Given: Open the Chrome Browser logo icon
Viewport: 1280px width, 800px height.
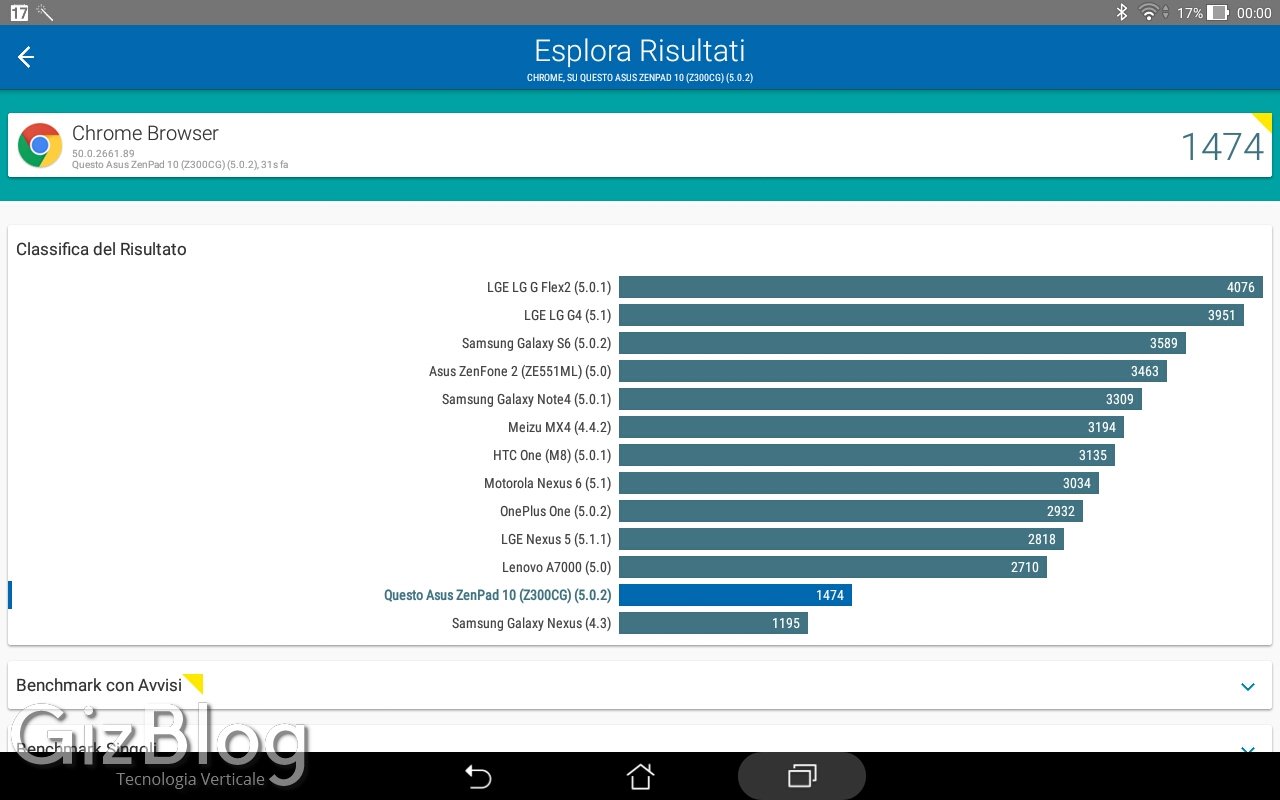Looking at the screenshot, I should pos(40,146).
